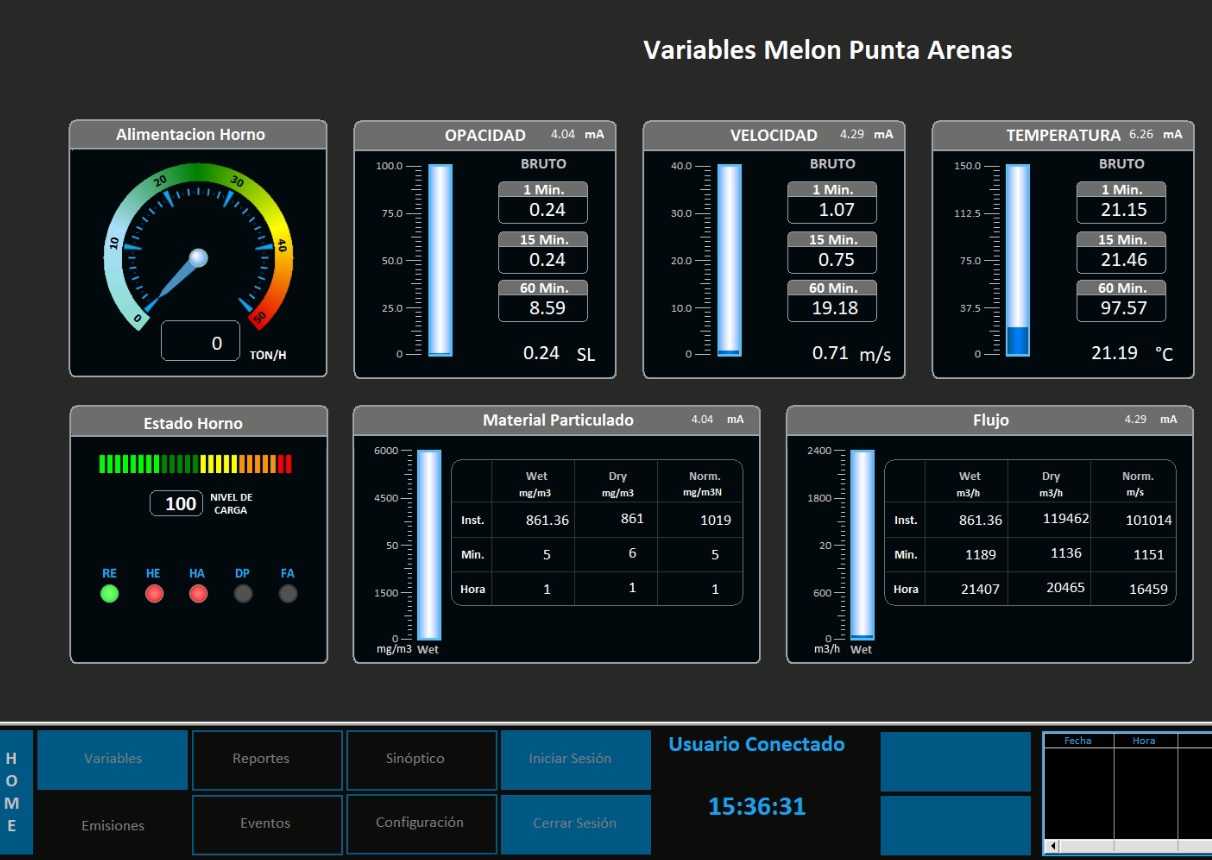Click the Variables Melon Punta Arenas title

(827, 49)
